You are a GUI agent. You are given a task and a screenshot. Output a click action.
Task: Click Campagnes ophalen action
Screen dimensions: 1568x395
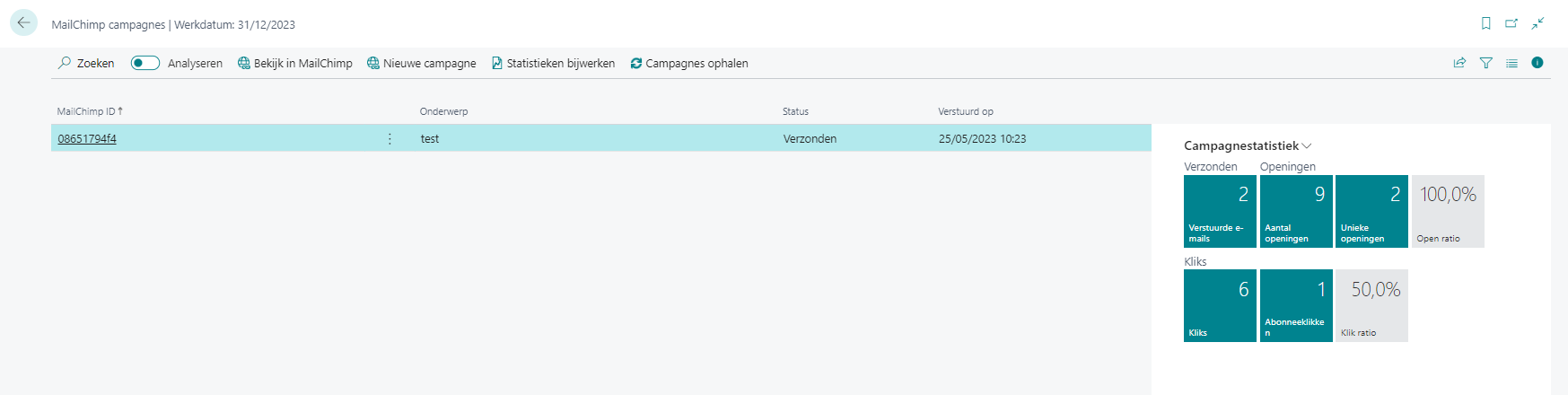[x=689, y=63]
